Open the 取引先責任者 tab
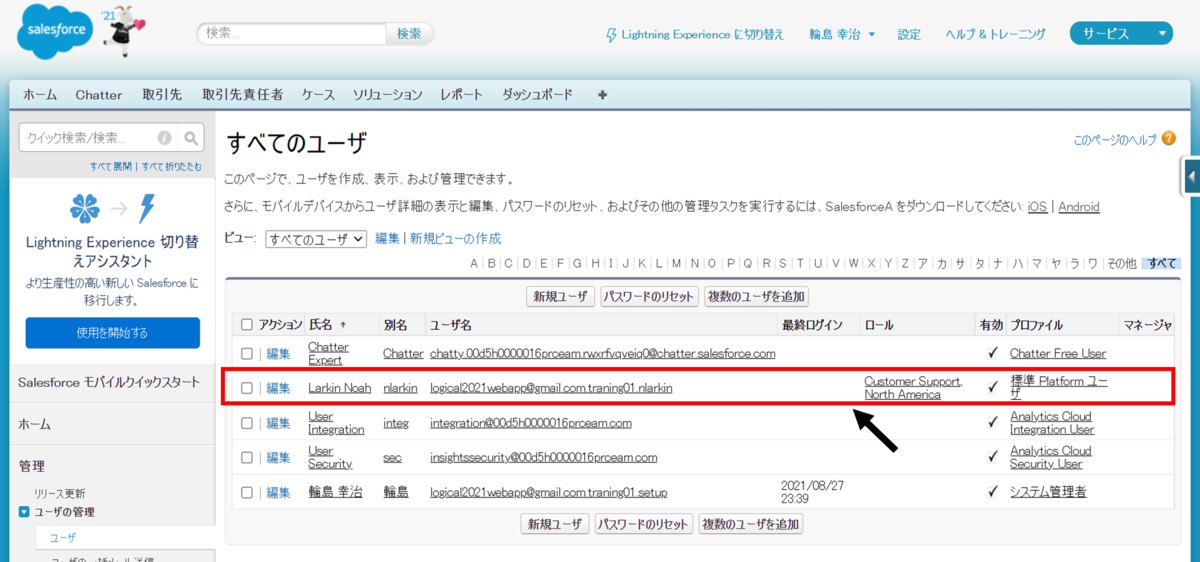 point(242,95)
